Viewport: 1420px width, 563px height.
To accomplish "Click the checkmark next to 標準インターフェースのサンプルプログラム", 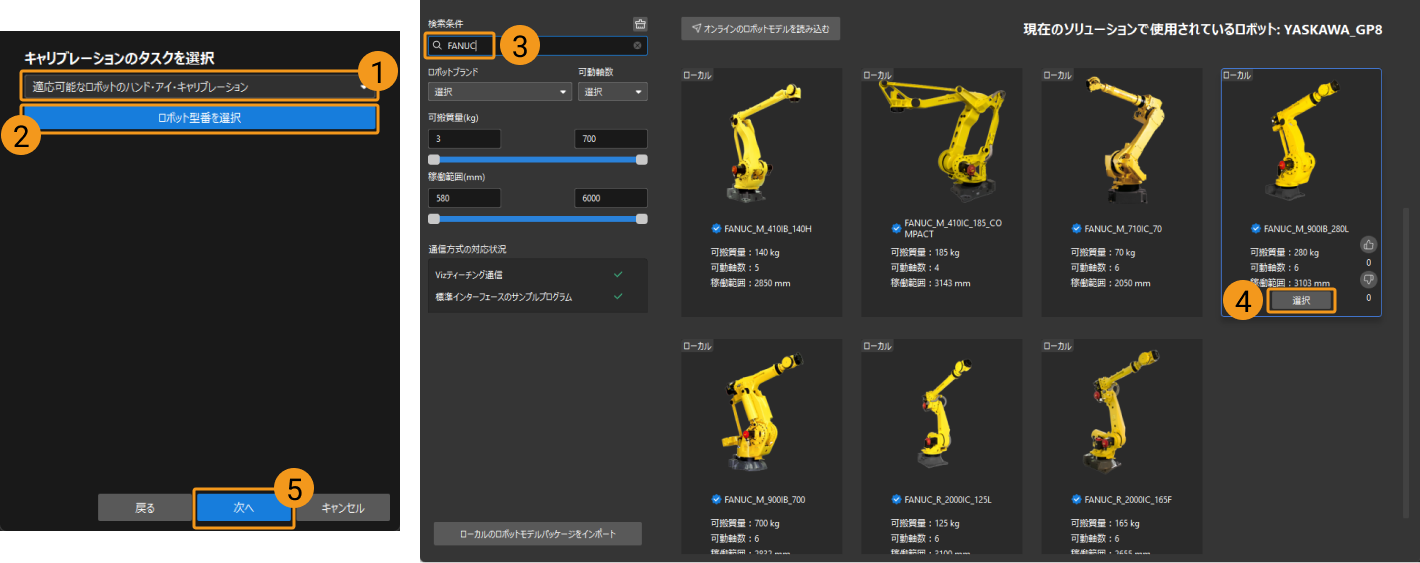I will click(x=618, y=296).
